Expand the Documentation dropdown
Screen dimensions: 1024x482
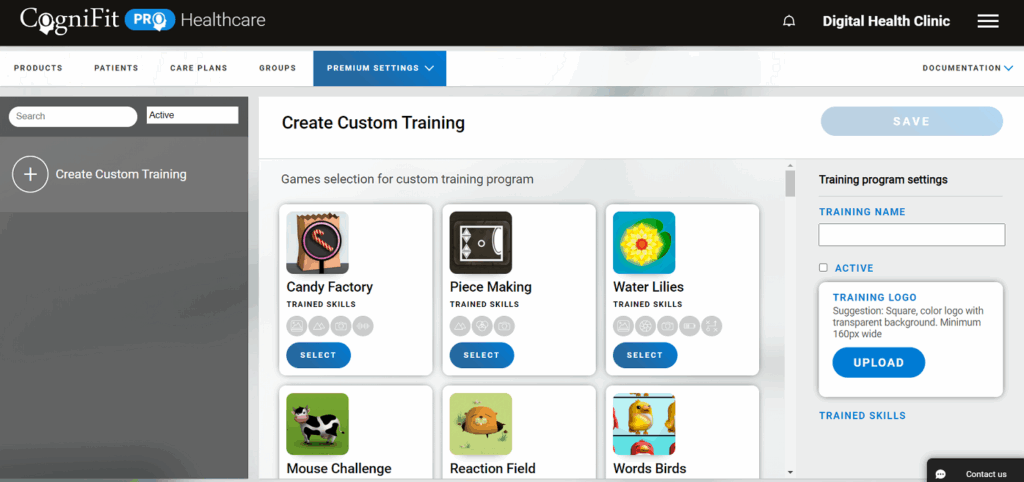tap(966, 68)
